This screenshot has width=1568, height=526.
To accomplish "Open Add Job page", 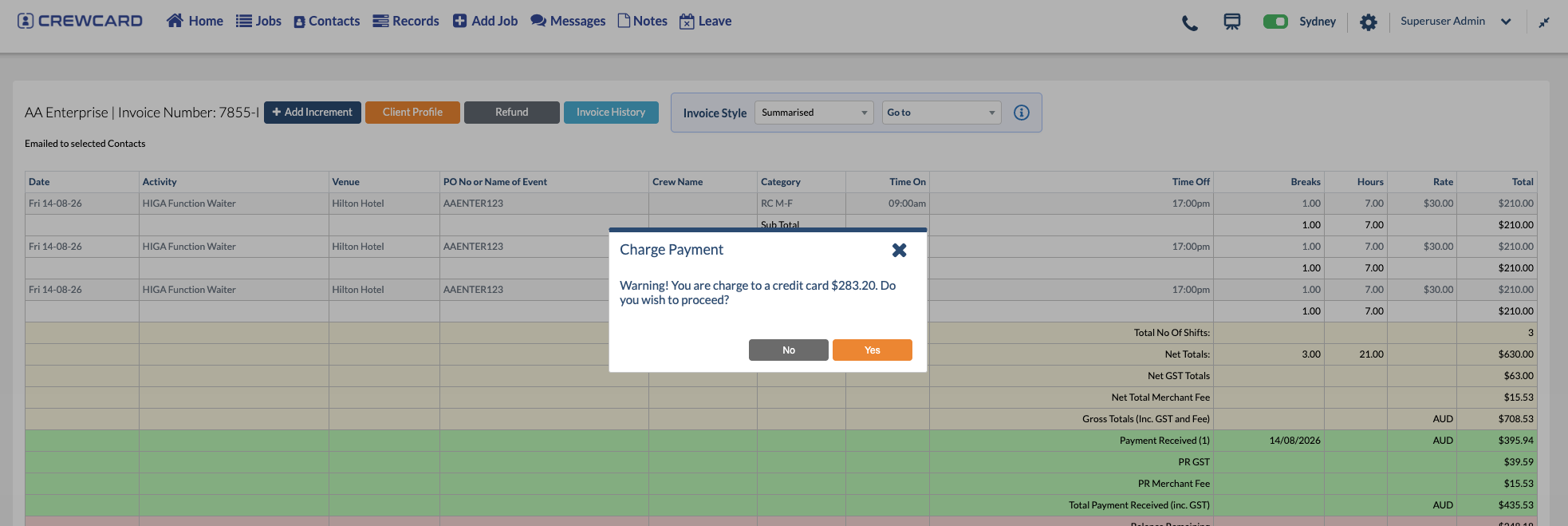I will click(x=485, y=21).
